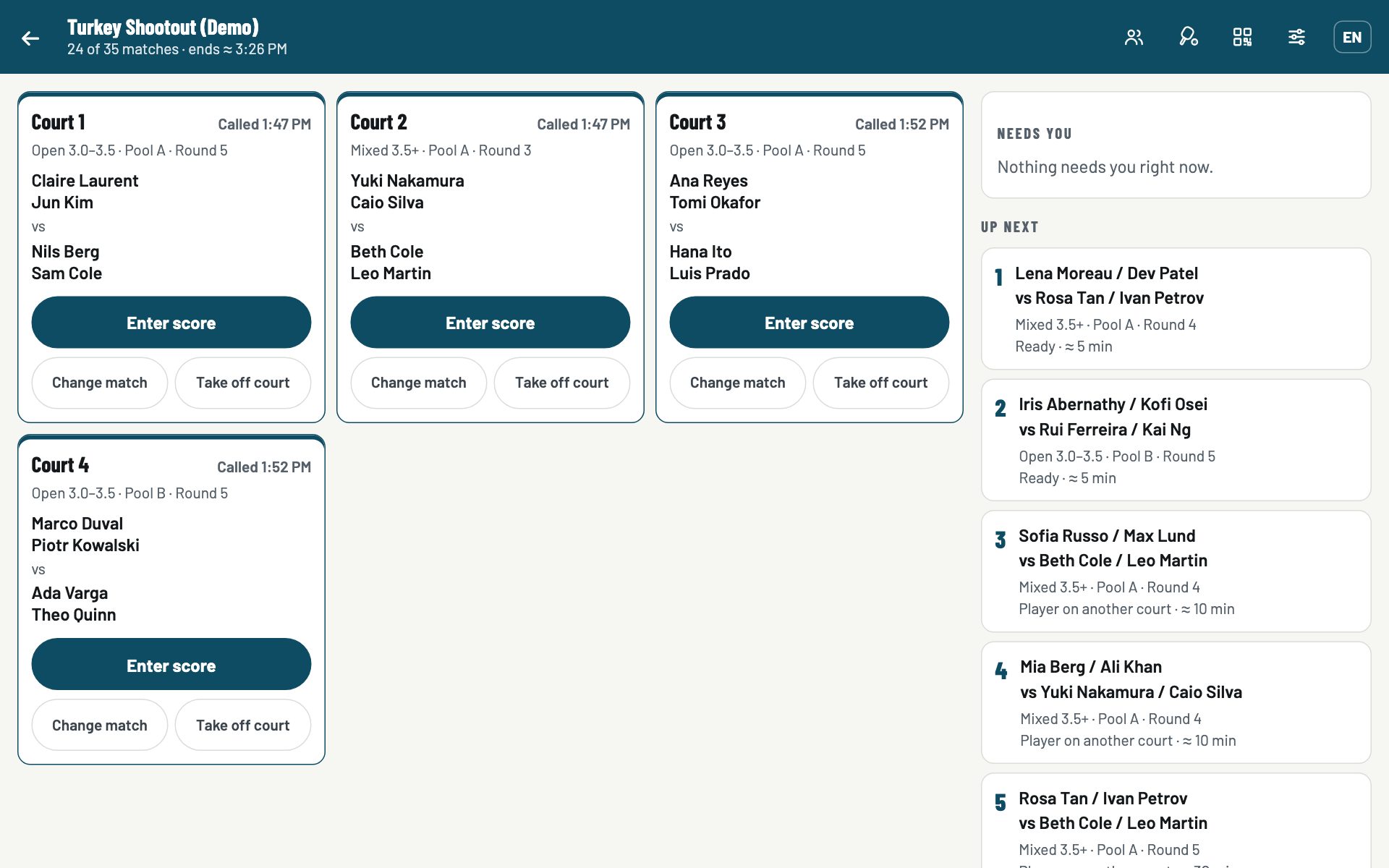Click the Court 4 heading

60,465
